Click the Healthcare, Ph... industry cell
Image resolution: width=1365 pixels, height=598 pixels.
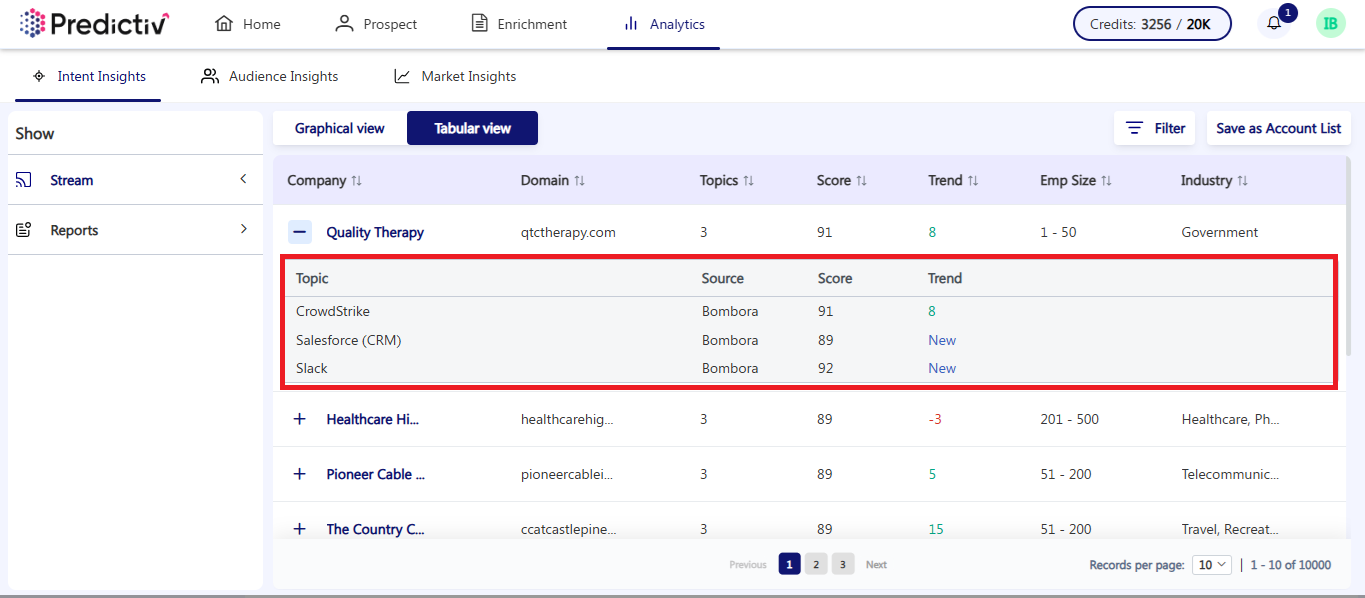(x=1230, y=419)
